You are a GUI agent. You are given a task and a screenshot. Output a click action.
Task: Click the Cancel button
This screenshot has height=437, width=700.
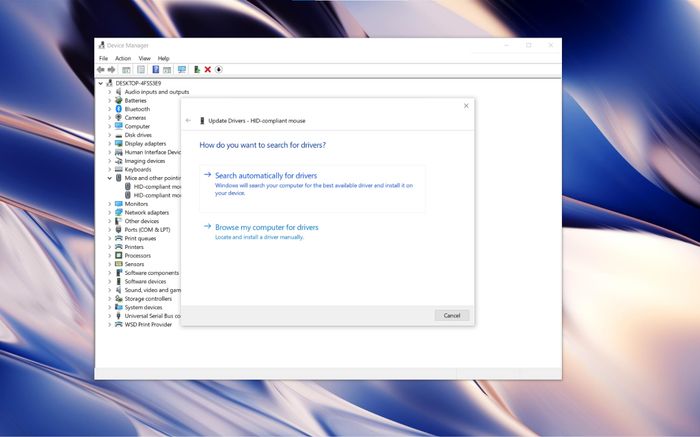click(451, 315)
